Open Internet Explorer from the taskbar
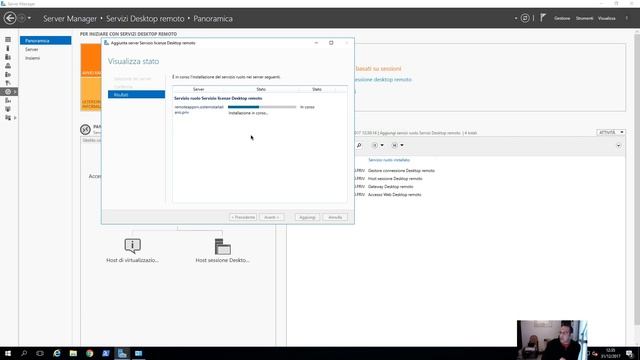This screenshot has height=360, width=640. click(57, 353)
